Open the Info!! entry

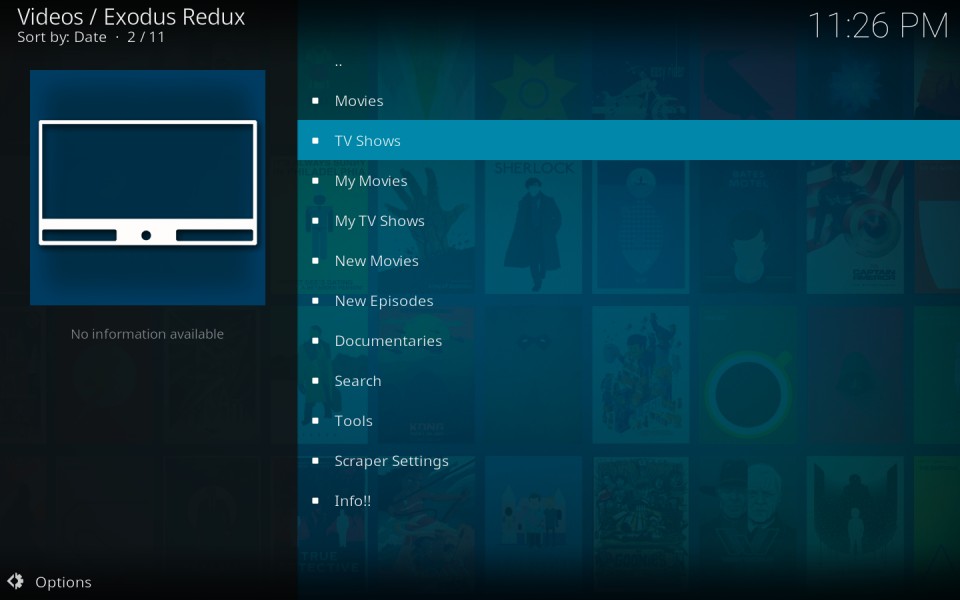click(628, 500)
